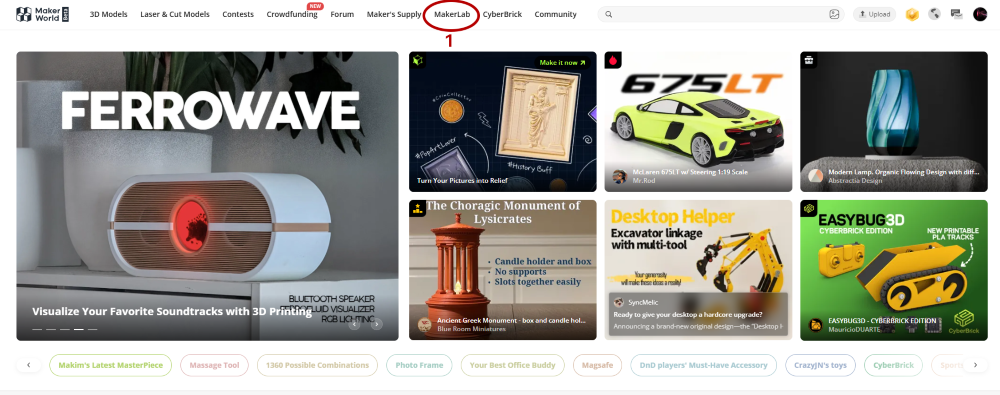This screenshot has height=395, width=1000.
Task: Select fourth carousel indicator dash
Action: (x=78, y=329)
